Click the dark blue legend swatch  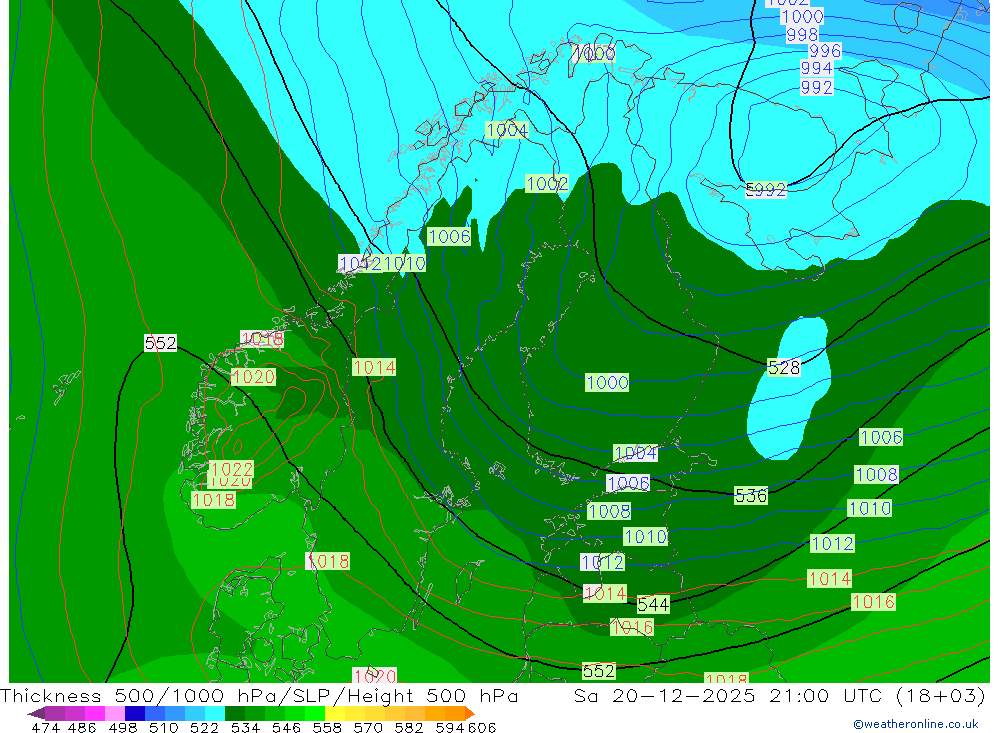[x=135, y=713]
